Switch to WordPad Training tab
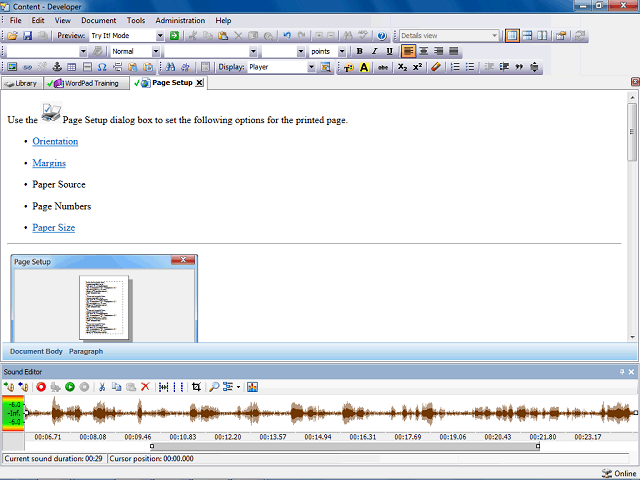The image size is (640, 480). [x=87, y=83]
